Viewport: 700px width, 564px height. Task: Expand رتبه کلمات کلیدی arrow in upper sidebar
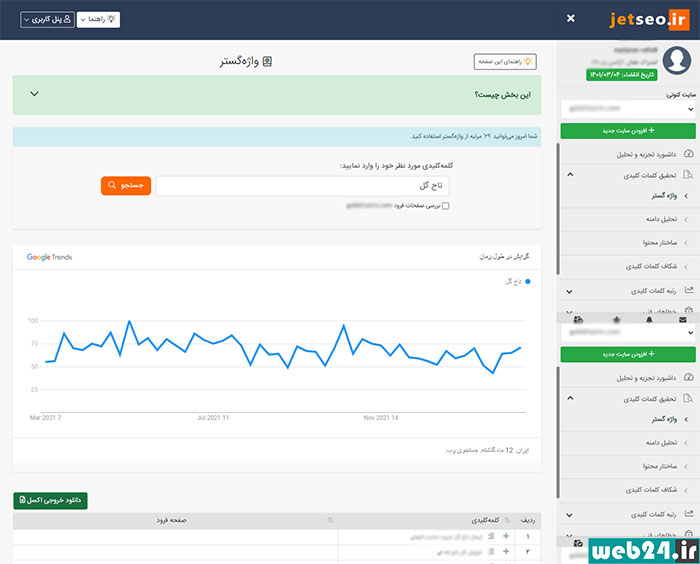click(569, 292)
